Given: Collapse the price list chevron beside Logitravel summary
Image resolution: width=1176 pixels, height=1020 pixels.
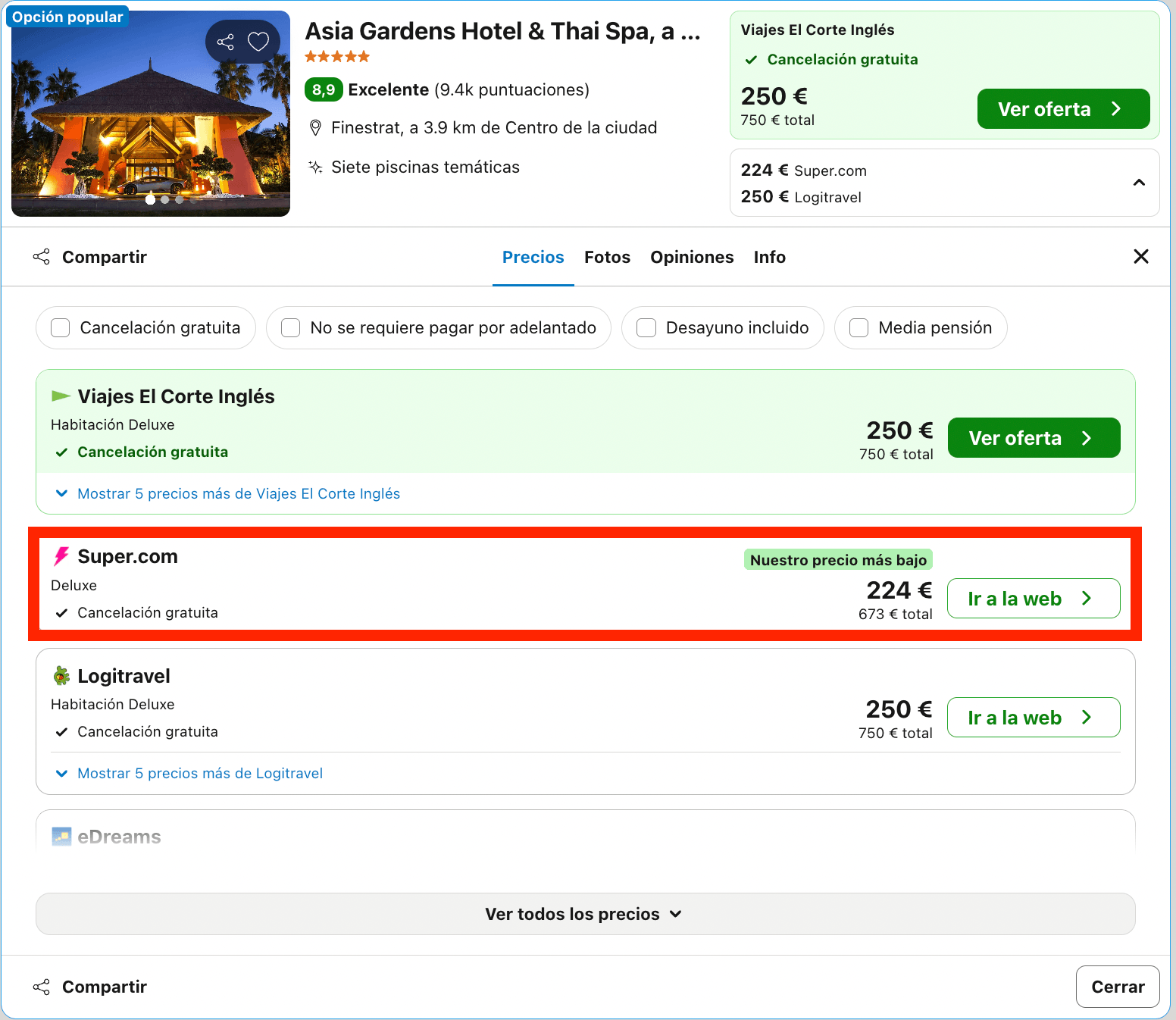Looking at the screenshot, I should click(x=1139, y=183).
